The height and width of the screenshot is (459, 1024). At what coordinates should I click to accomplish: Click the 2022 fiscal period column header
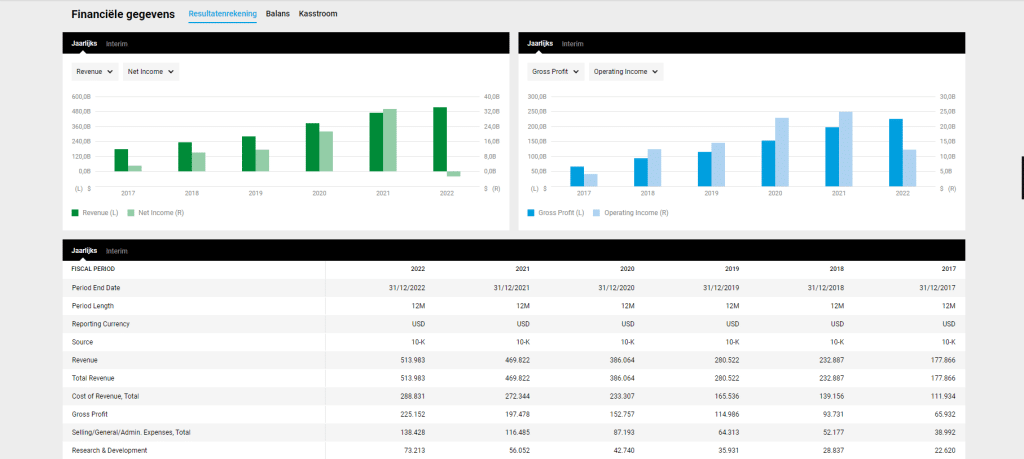[x=418, y=269]
